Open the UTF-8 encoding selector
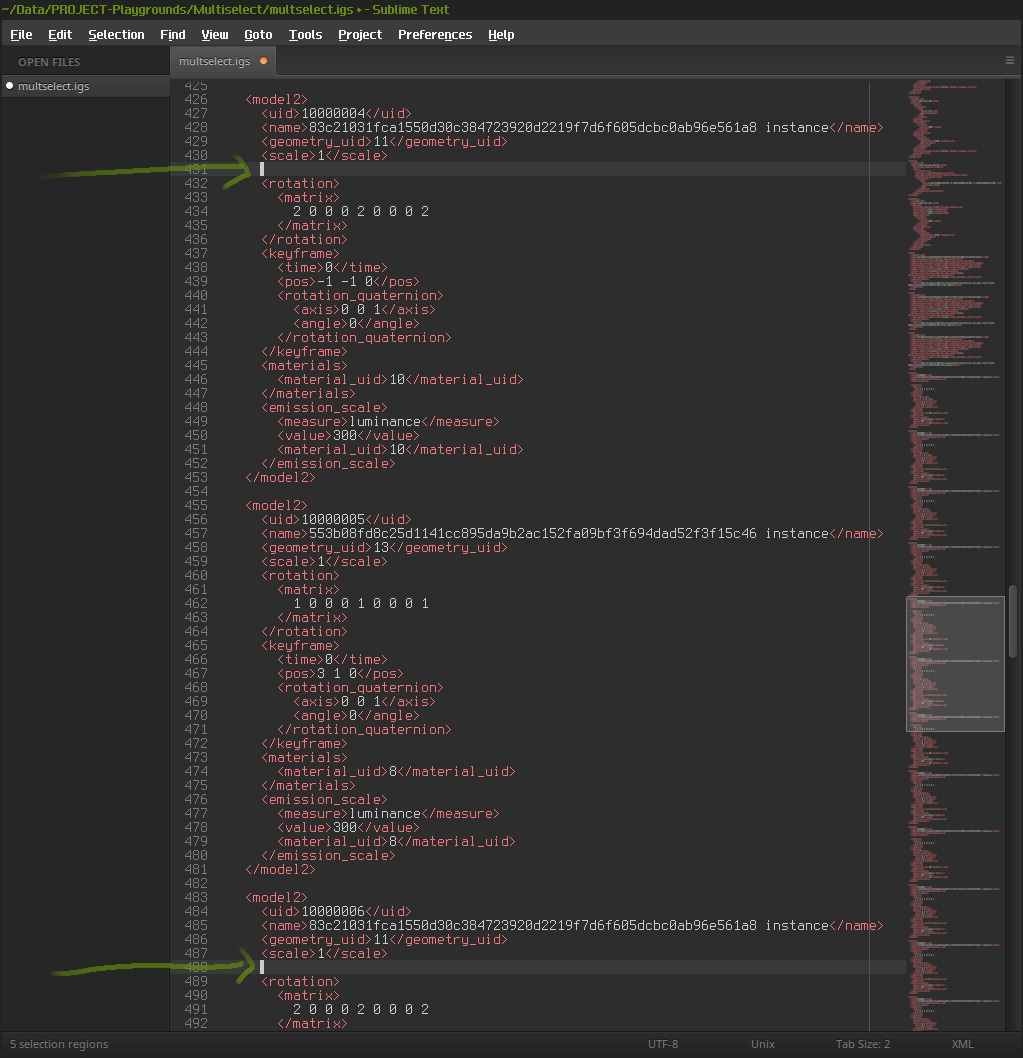This screenshot has height=1058, width=1023. pos(662,1044)
